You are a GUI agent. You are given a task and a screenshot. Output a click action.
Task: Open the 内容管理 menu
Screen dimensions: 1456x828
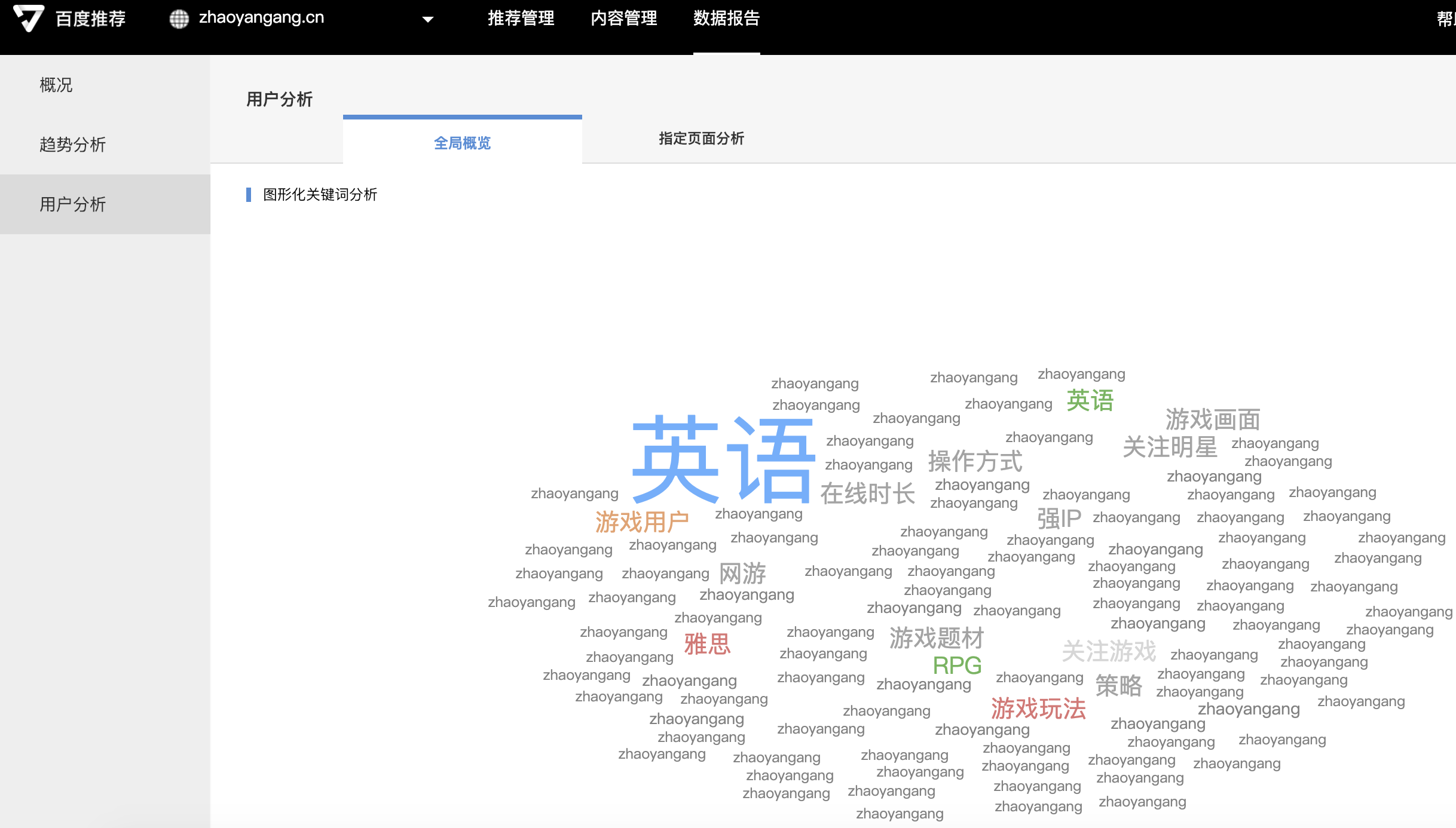(624, 18)
